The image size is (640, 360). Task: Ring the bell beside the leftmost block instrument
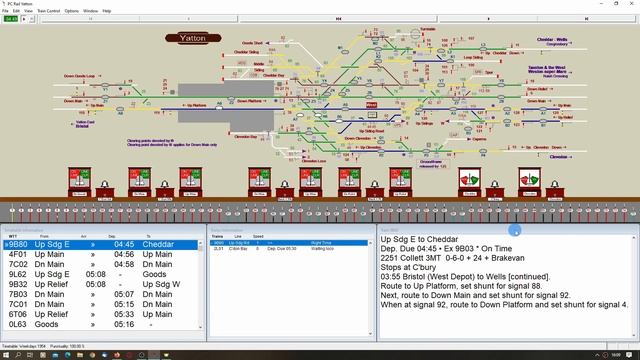[105, 189]
